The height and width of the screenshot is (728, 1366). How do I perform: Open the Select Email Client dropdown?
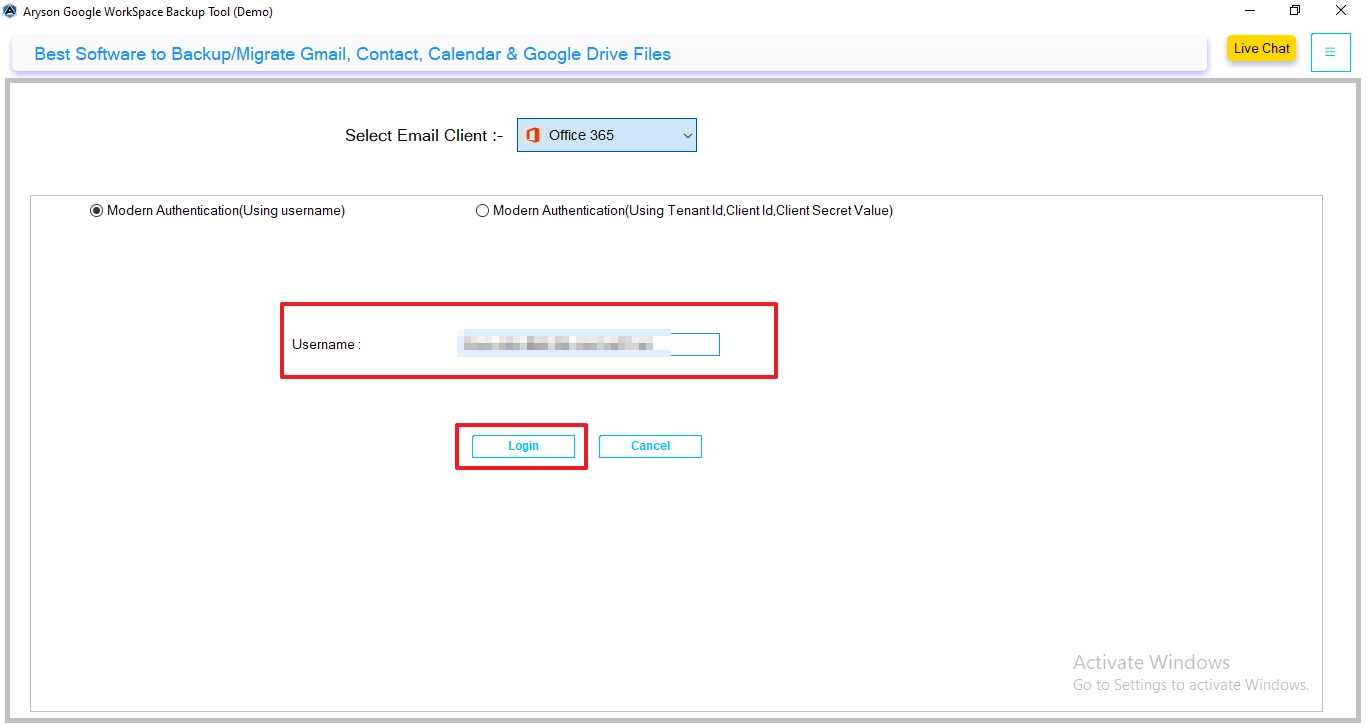[607, 135]
